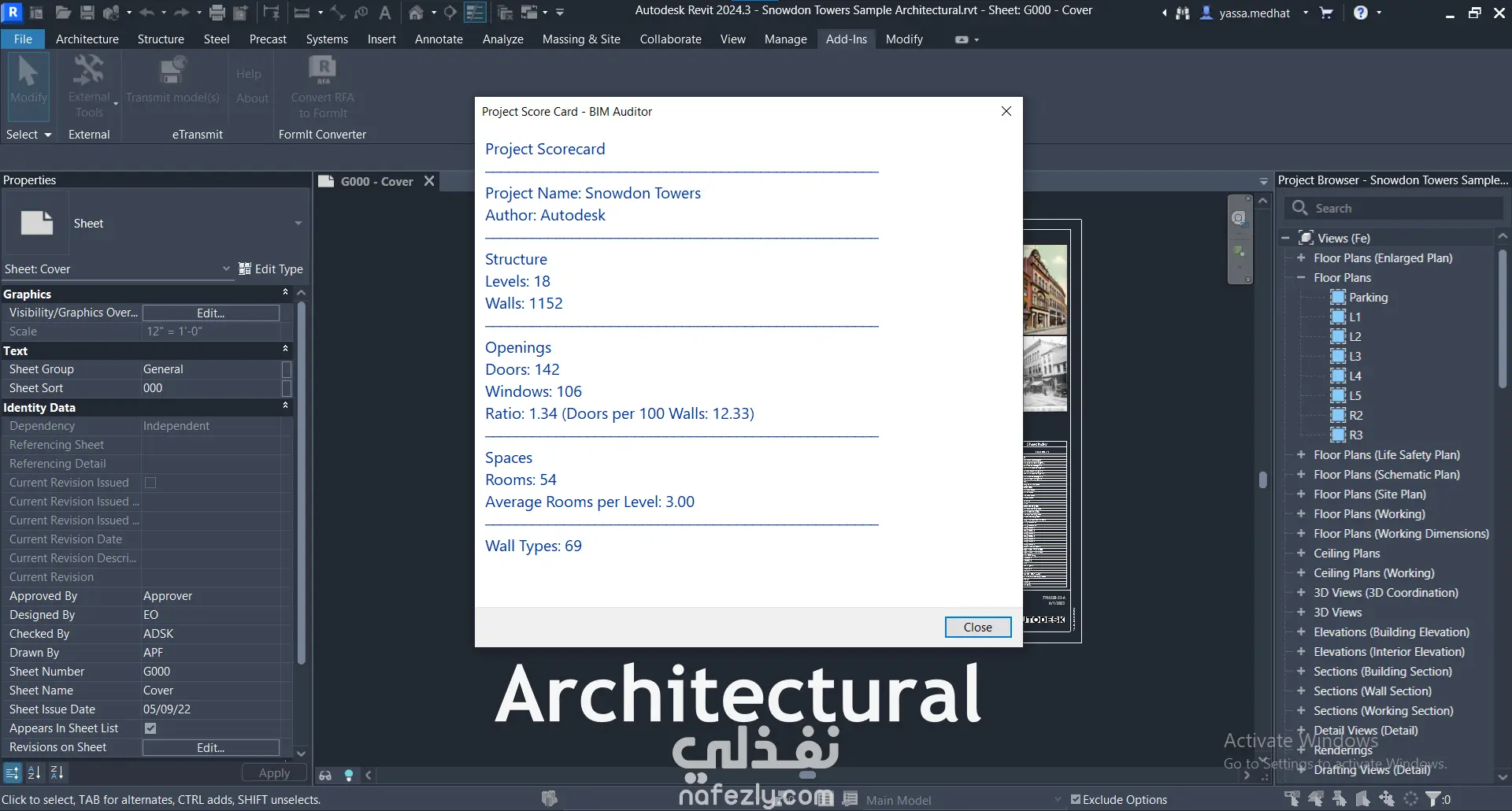Screen dimensions: 1512x811
Task: Click the About button in ribbon
Action: [252, 98]
